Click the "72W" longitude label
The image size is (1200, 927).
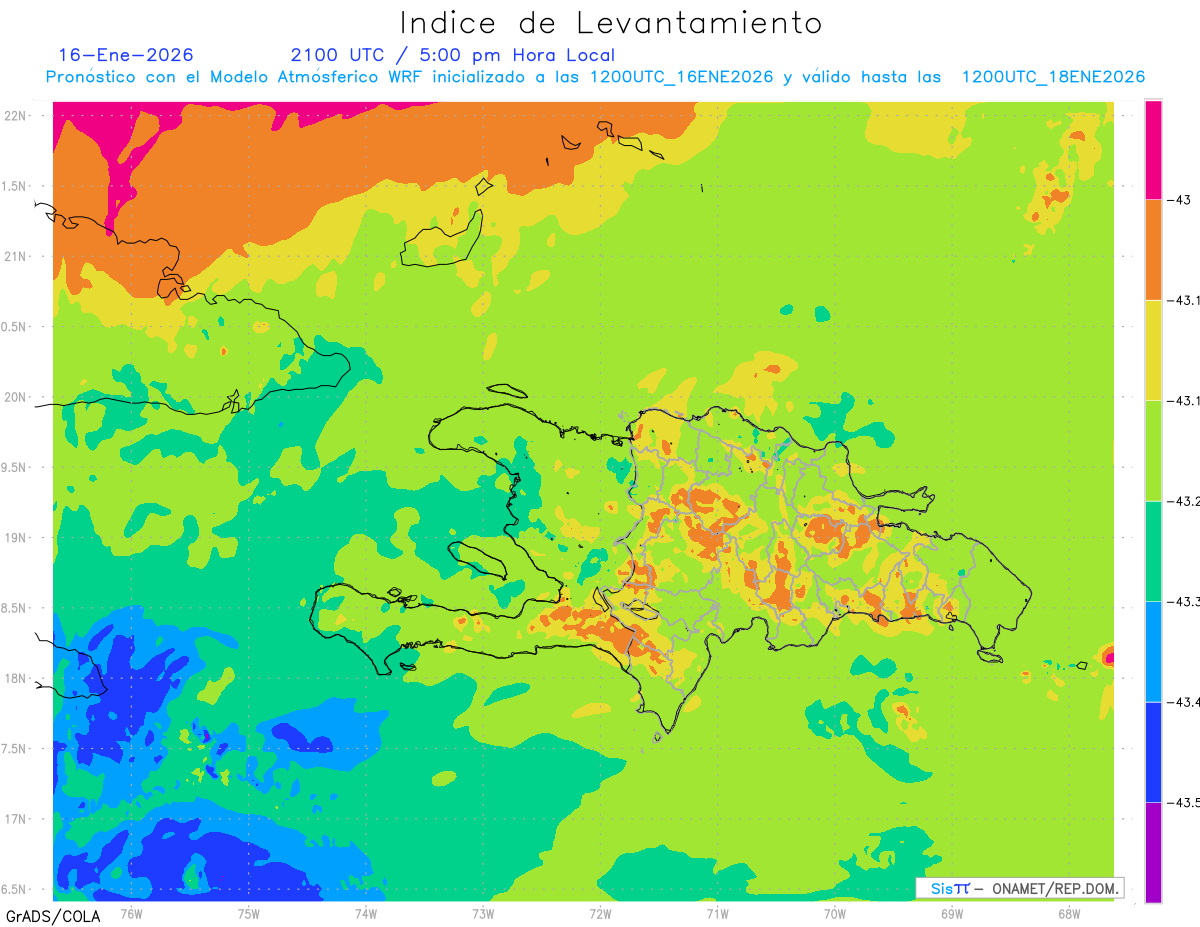tap(600, 913)
